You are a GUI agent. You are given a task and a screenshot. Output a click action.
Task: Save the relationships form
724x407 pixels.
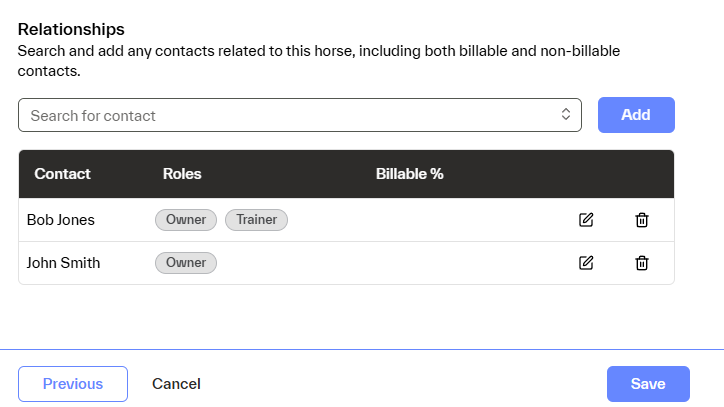[648, 384]
